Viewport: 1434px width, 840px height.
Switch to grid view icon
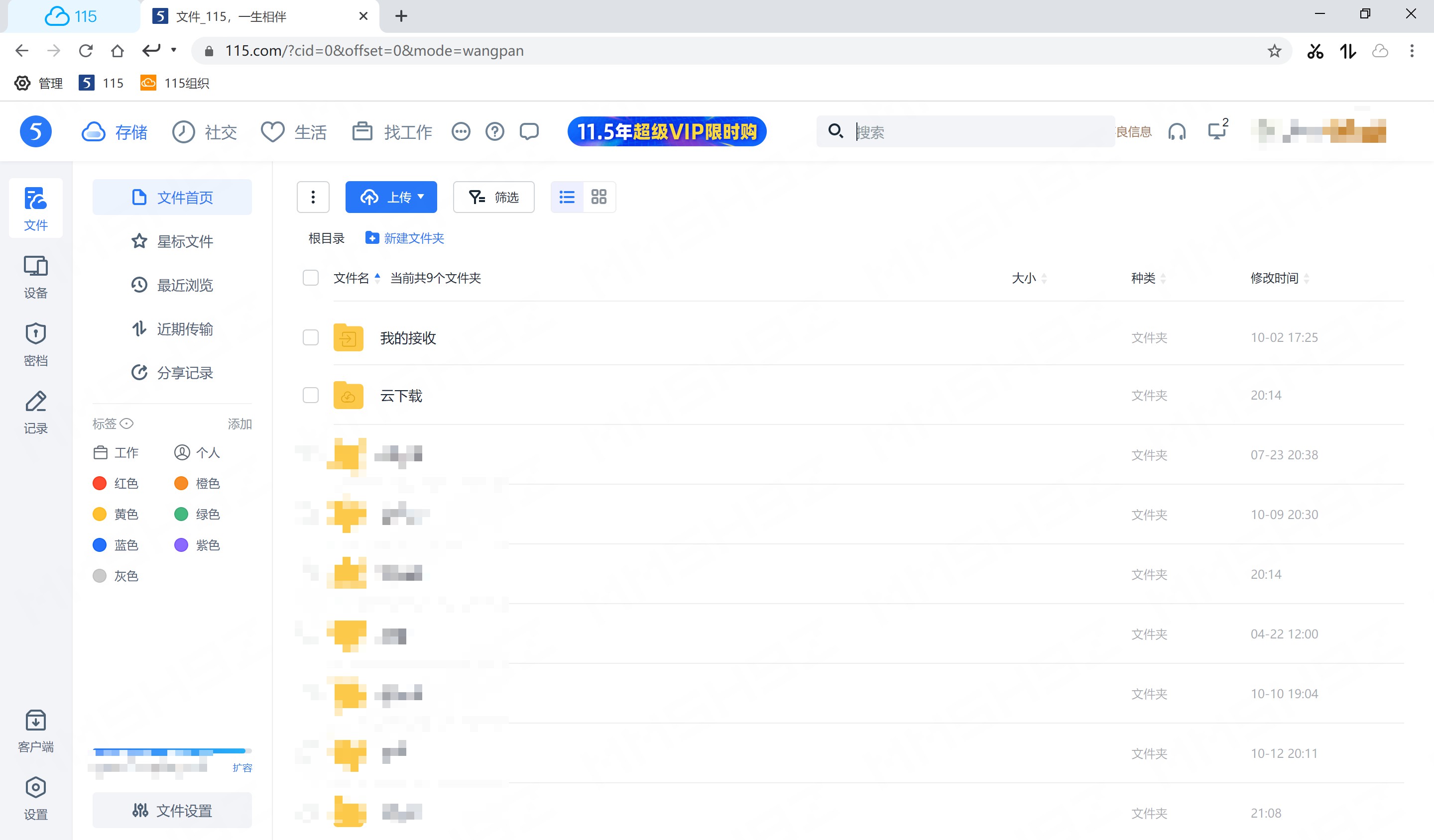click(598, 197)
